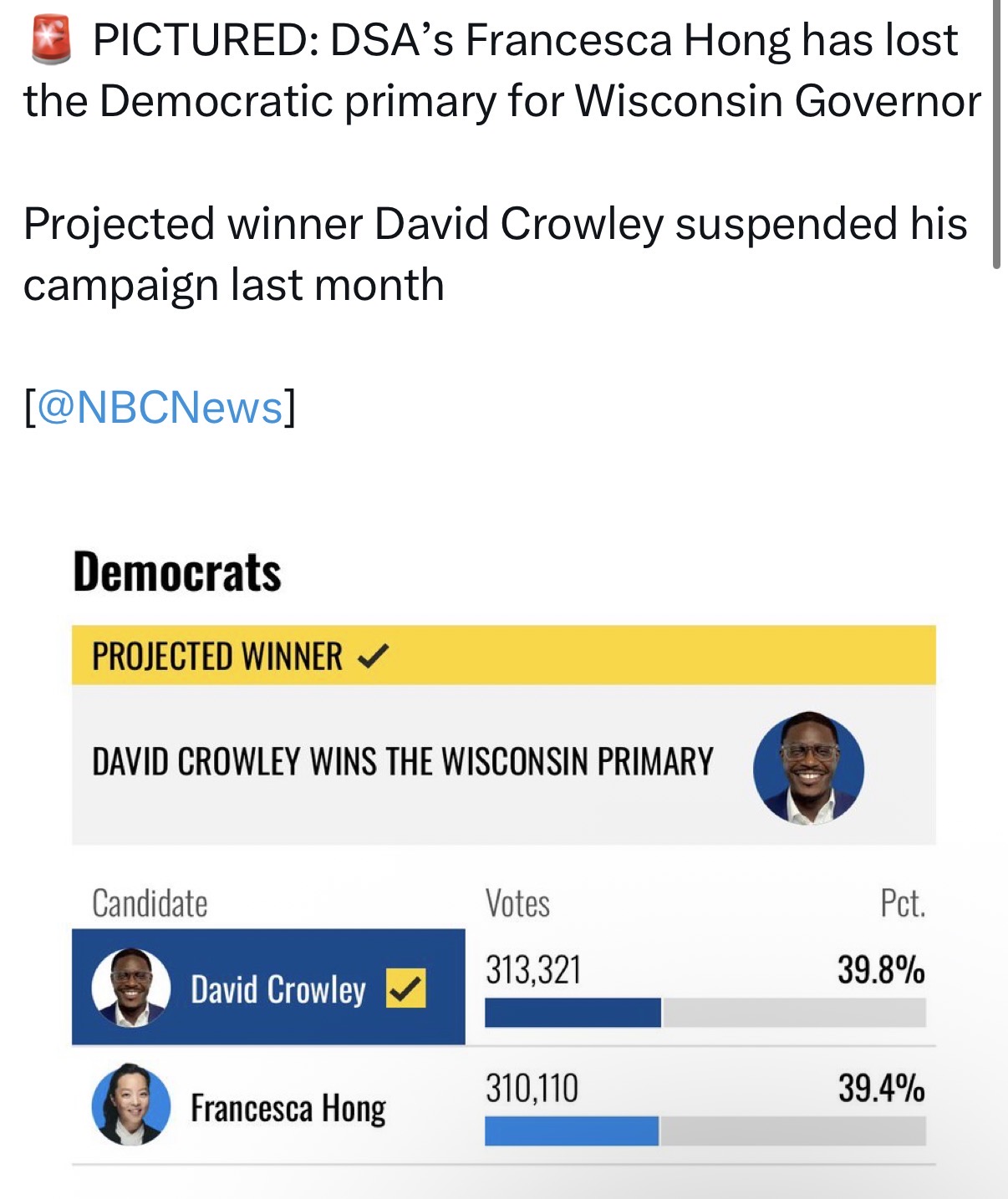Screen dimensions: 1008x1199
Task: Click the Candidate column header
Action: point(150,903)
